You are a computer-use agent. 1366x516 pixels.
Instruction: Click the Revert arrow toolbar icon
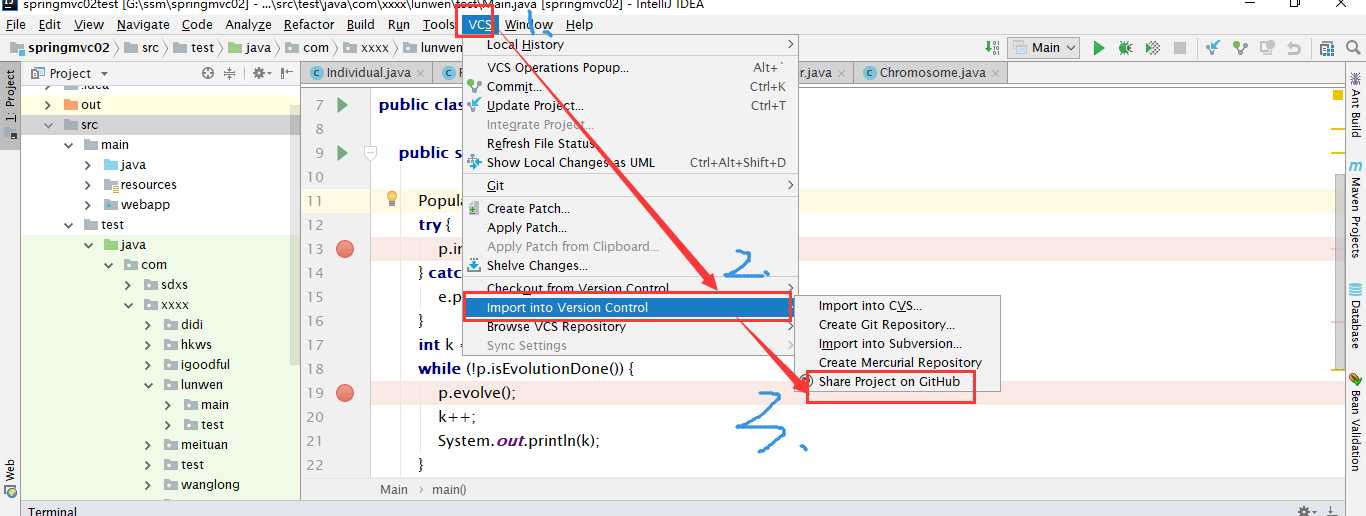(x=1294, y=47)
